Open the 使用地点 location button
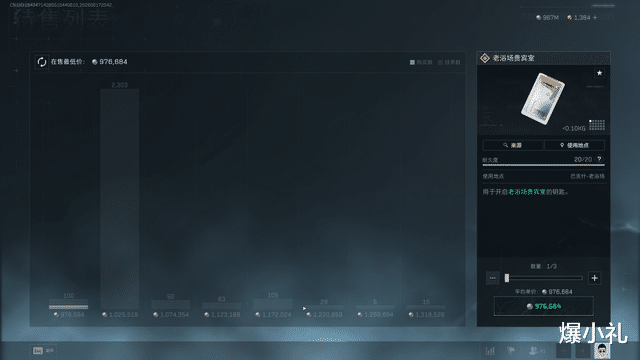Image resolution: width=640 pixels, height=360 pixels. click(575, 145)
